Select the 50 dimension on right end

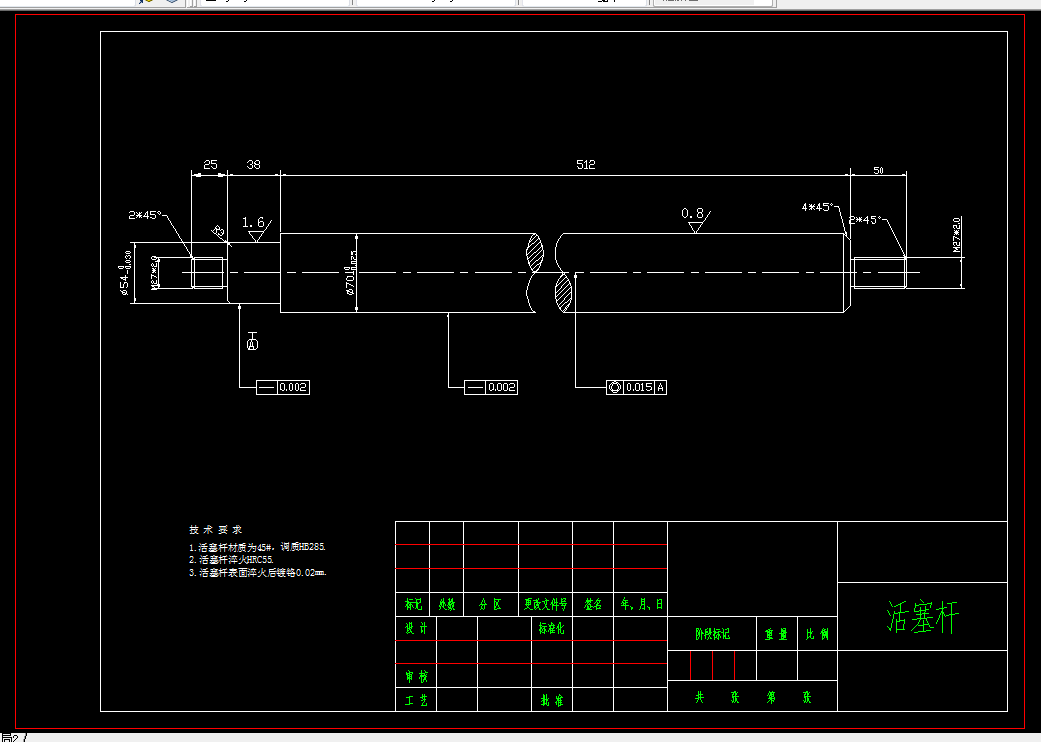(x=878, y=171)
